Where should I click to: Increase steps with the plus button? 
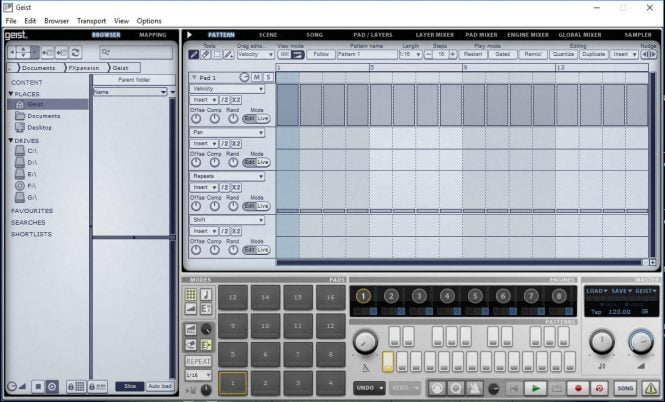pyautogui.click(x=453, y=54)
